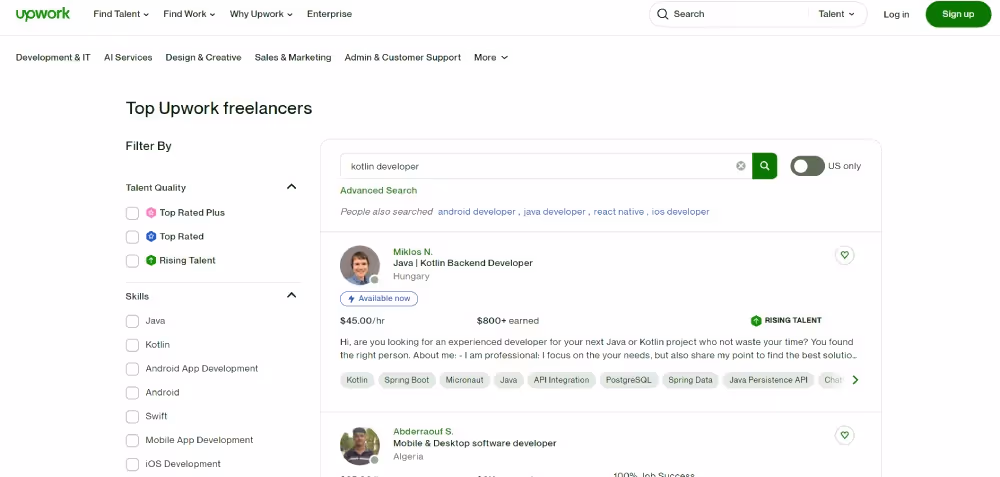Check the Kotlin skill filter
The width and height of the screenshot is (1000, 477).
pyautogui.click(x=132, y=345)
